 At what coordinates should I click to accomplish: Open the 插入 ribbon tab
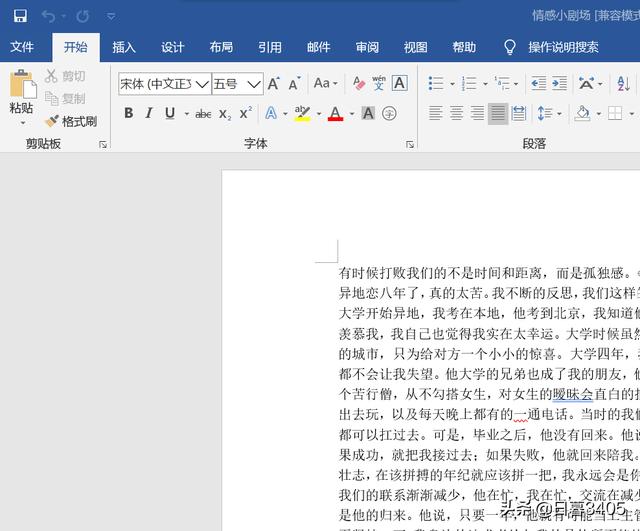124,47
